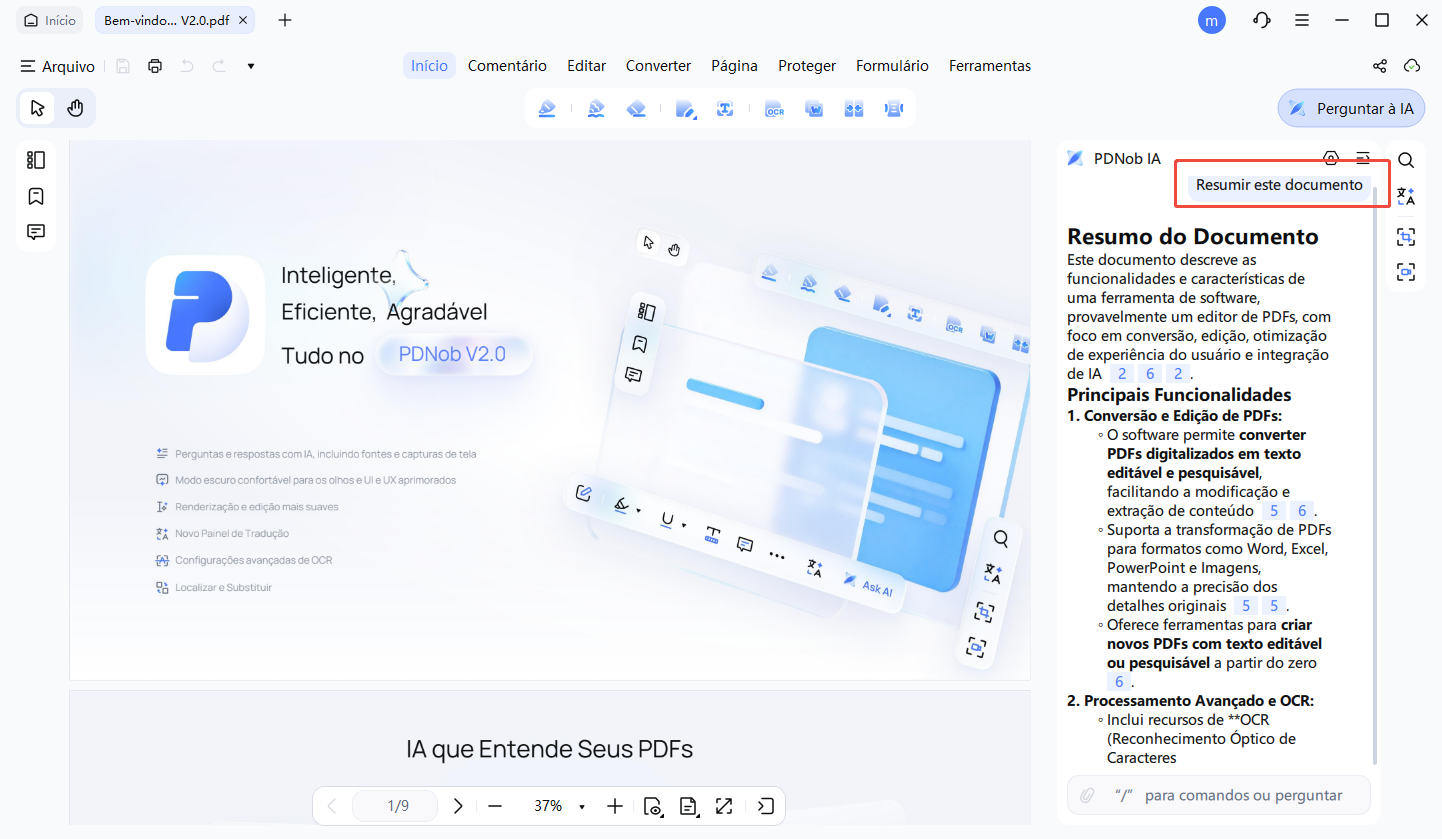This screenshot has height=839, width=1442.
Task: Activate the hand pan tool
Action: 75,108
